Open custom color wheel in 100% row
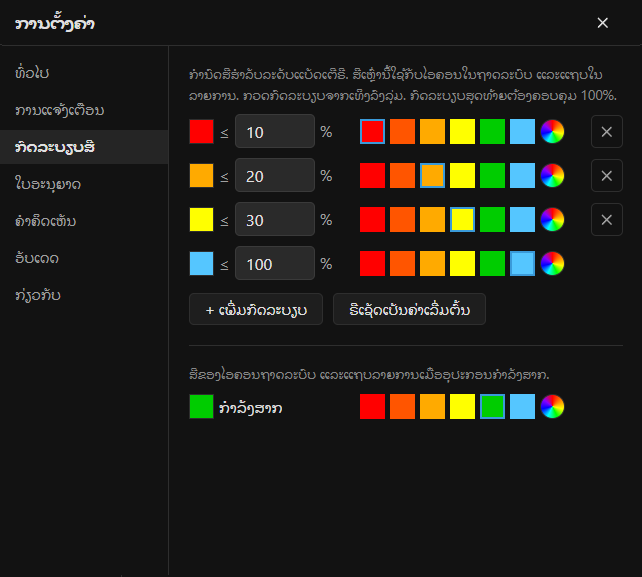Image resolution: width=642 pixels, height=577 pixels. click(552, 263)
